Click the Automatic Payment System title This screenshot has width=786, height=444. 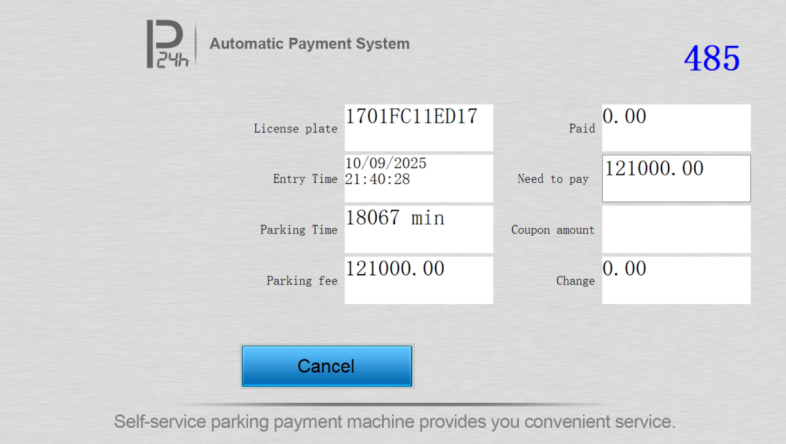coord(309,44)
